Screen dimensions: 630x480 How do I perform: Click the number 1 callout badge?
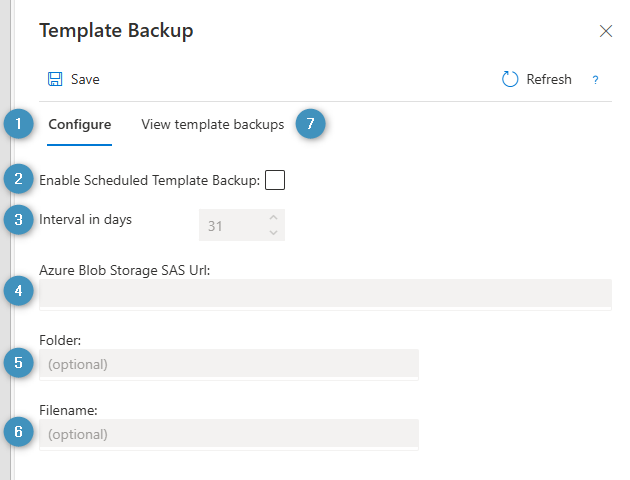(x=18, y=125)
